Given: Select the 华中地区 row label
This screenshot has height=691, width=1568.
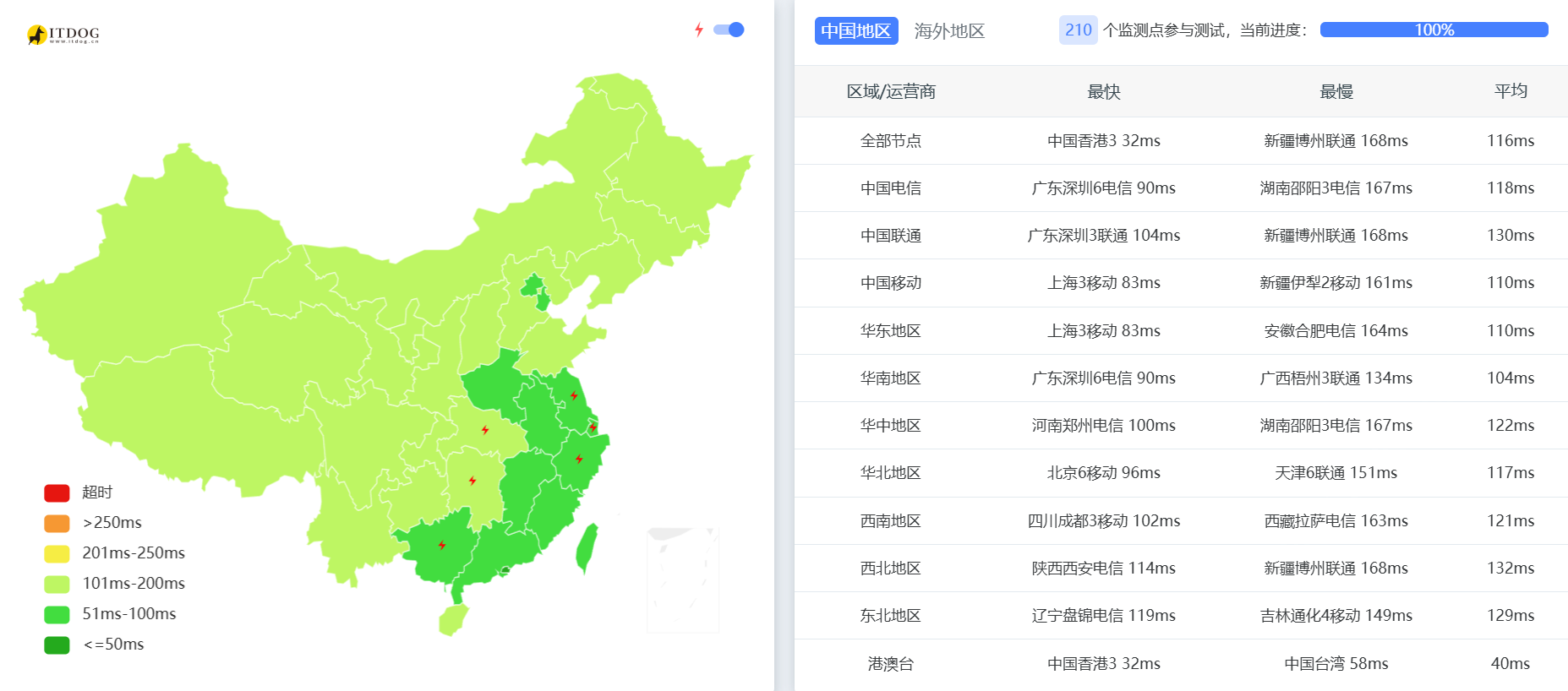Looking at the screenshot, I should click(891, 426).
